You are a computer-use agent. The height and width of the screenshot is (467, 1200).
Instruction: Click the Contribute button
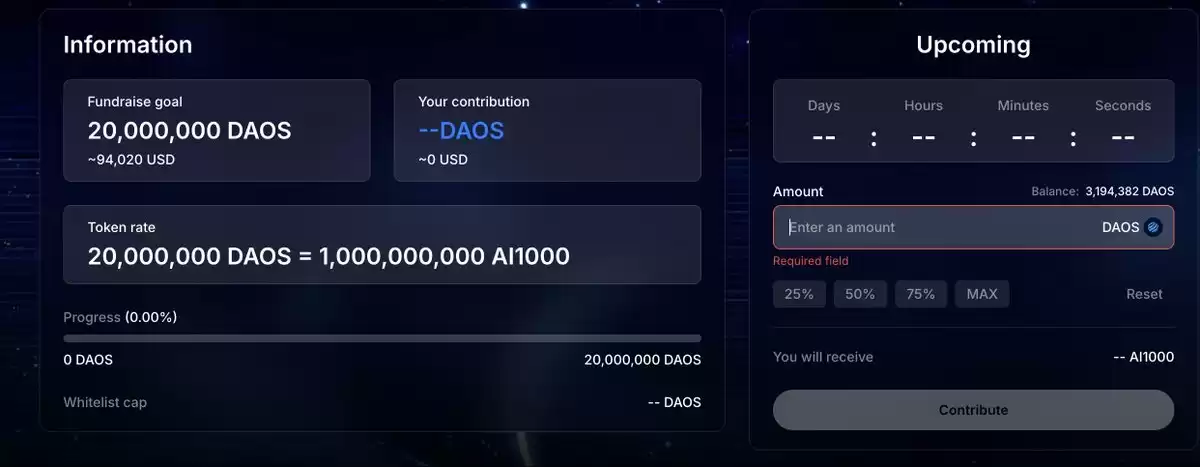coord(973,410)
